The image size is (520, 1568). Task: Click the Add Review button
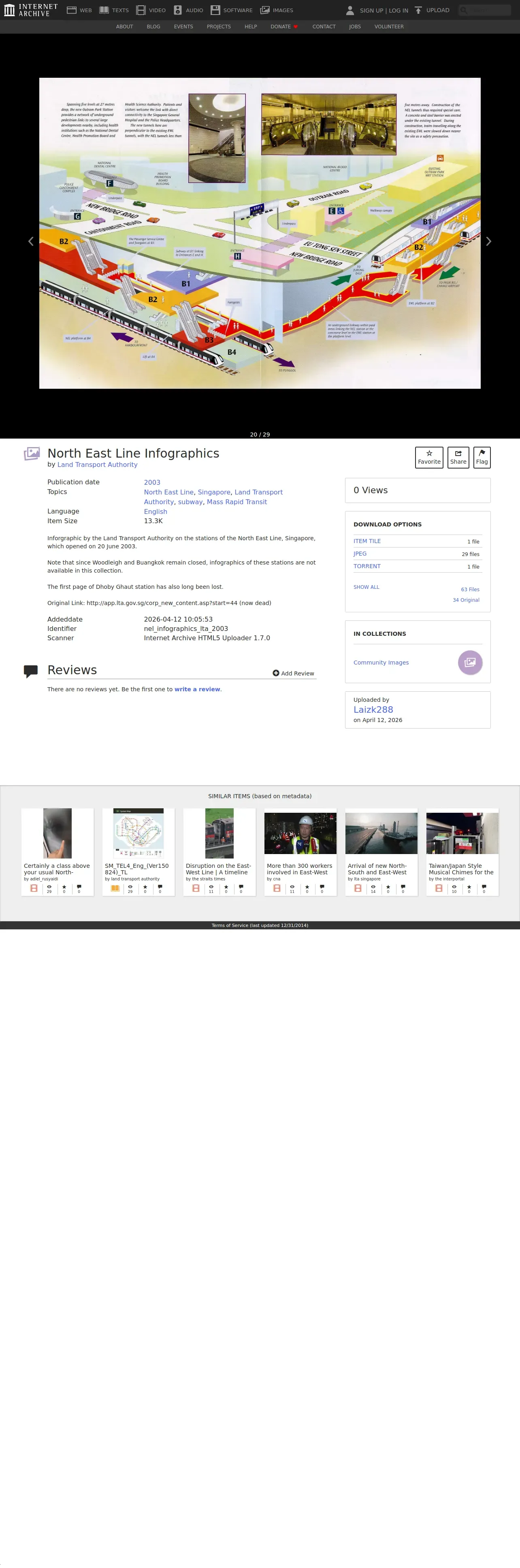(x=294, y=673)
